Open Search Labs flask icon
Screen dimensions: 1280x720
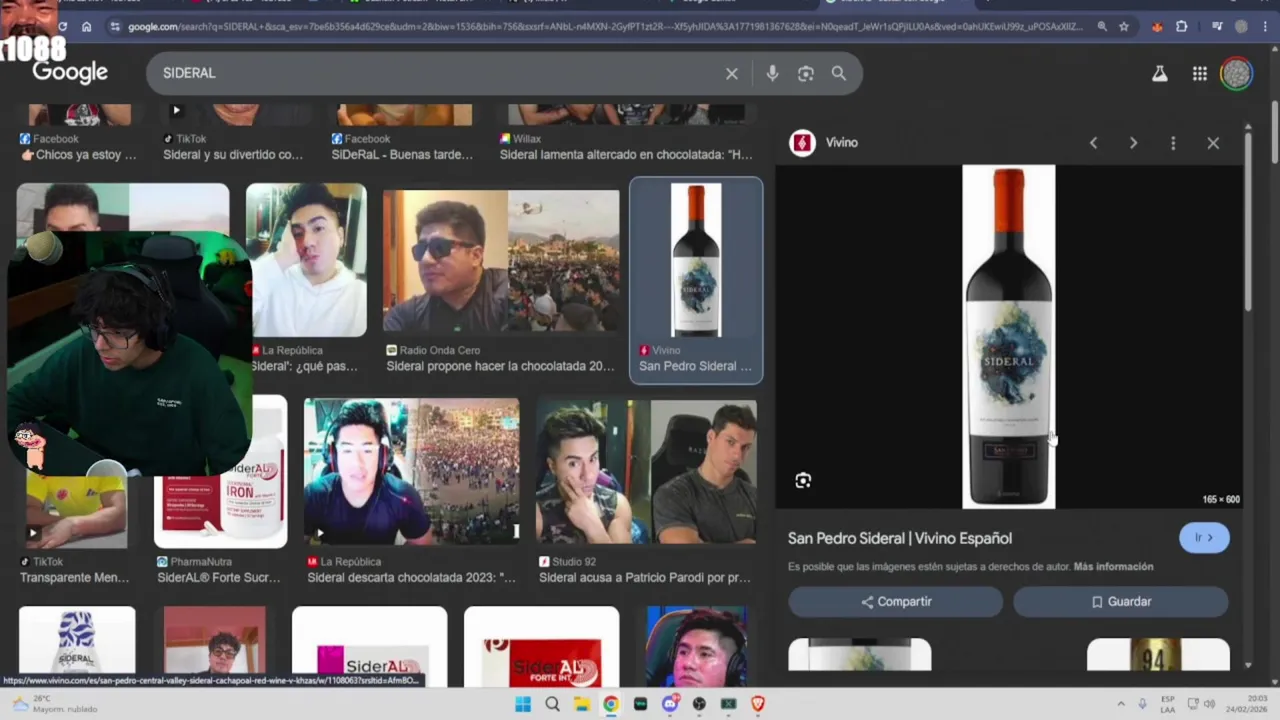1160,73
